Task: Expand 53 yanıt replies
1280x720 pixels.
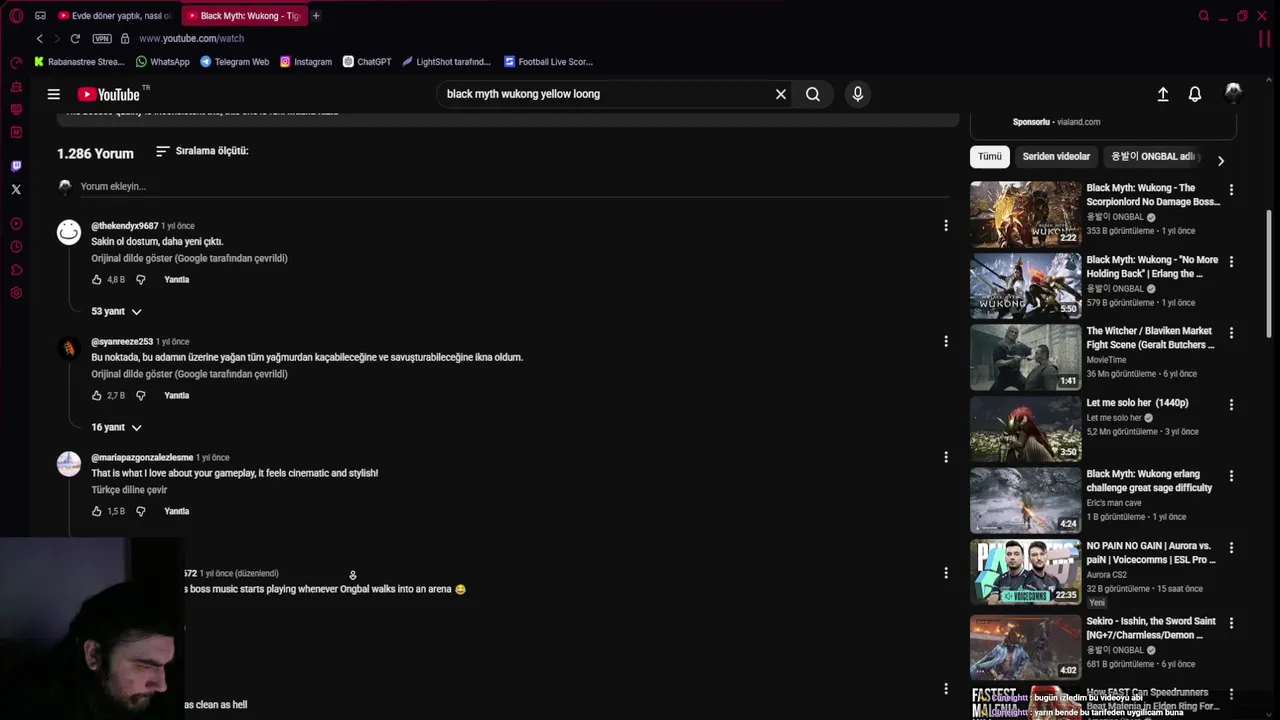Action: 116,312
